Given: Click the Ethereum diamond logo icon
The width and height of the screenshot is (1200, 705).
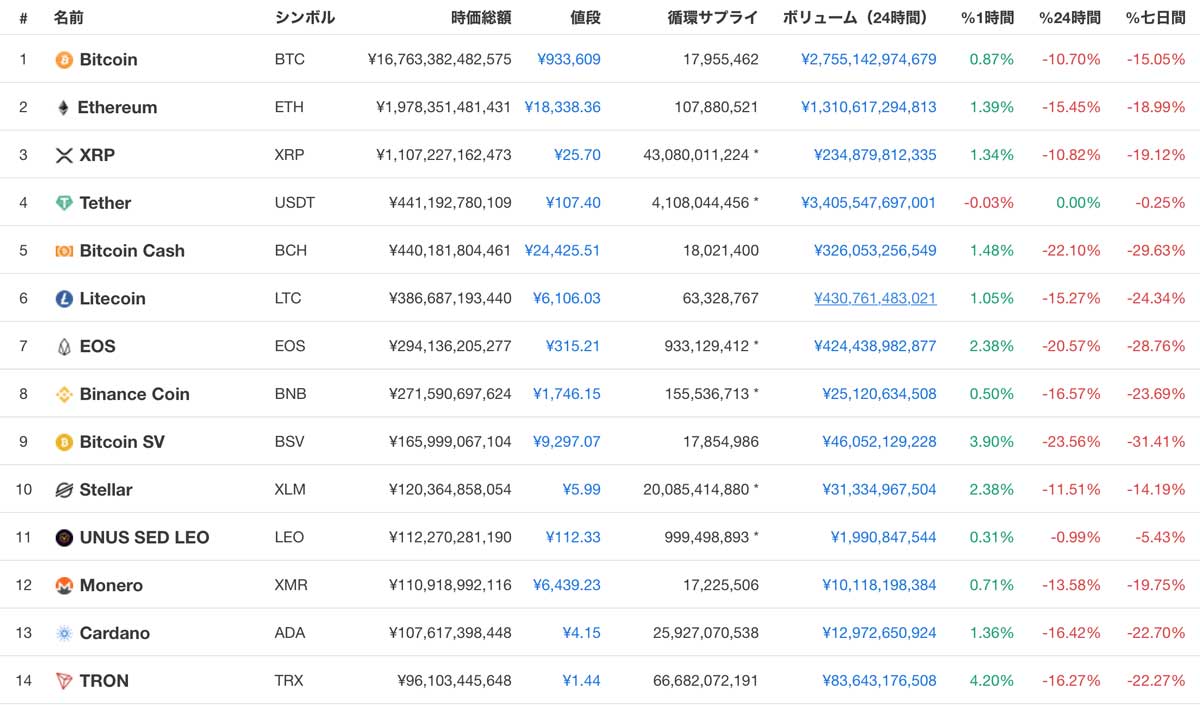Looking at the screenshot, I should coord(64,108).
